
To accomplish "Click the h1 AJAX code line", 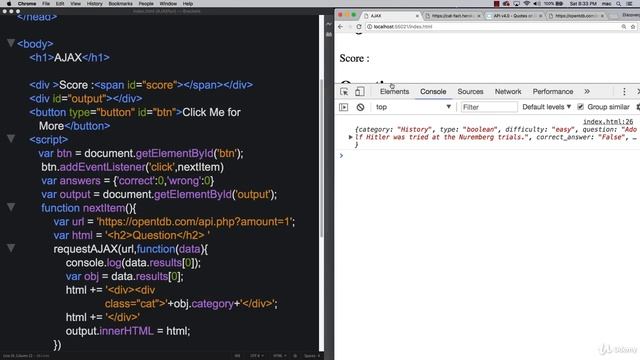I will [x=69, y=58].
